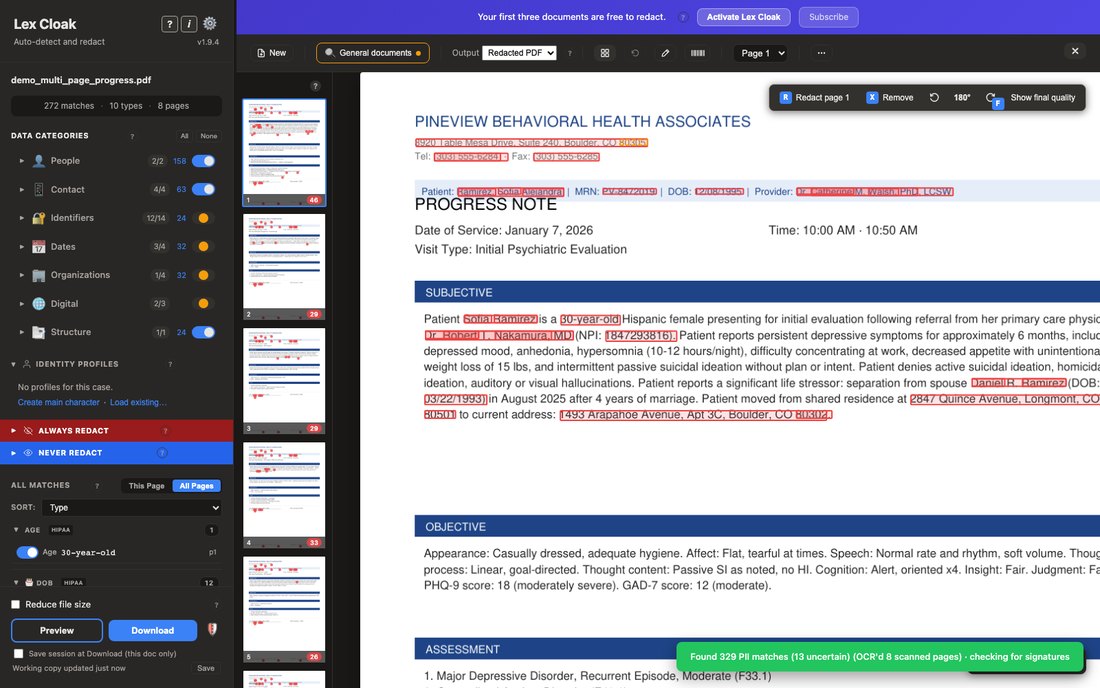1100x688 pixels.
Task: Expand the Identifiers category arrow
Action: 22,218
